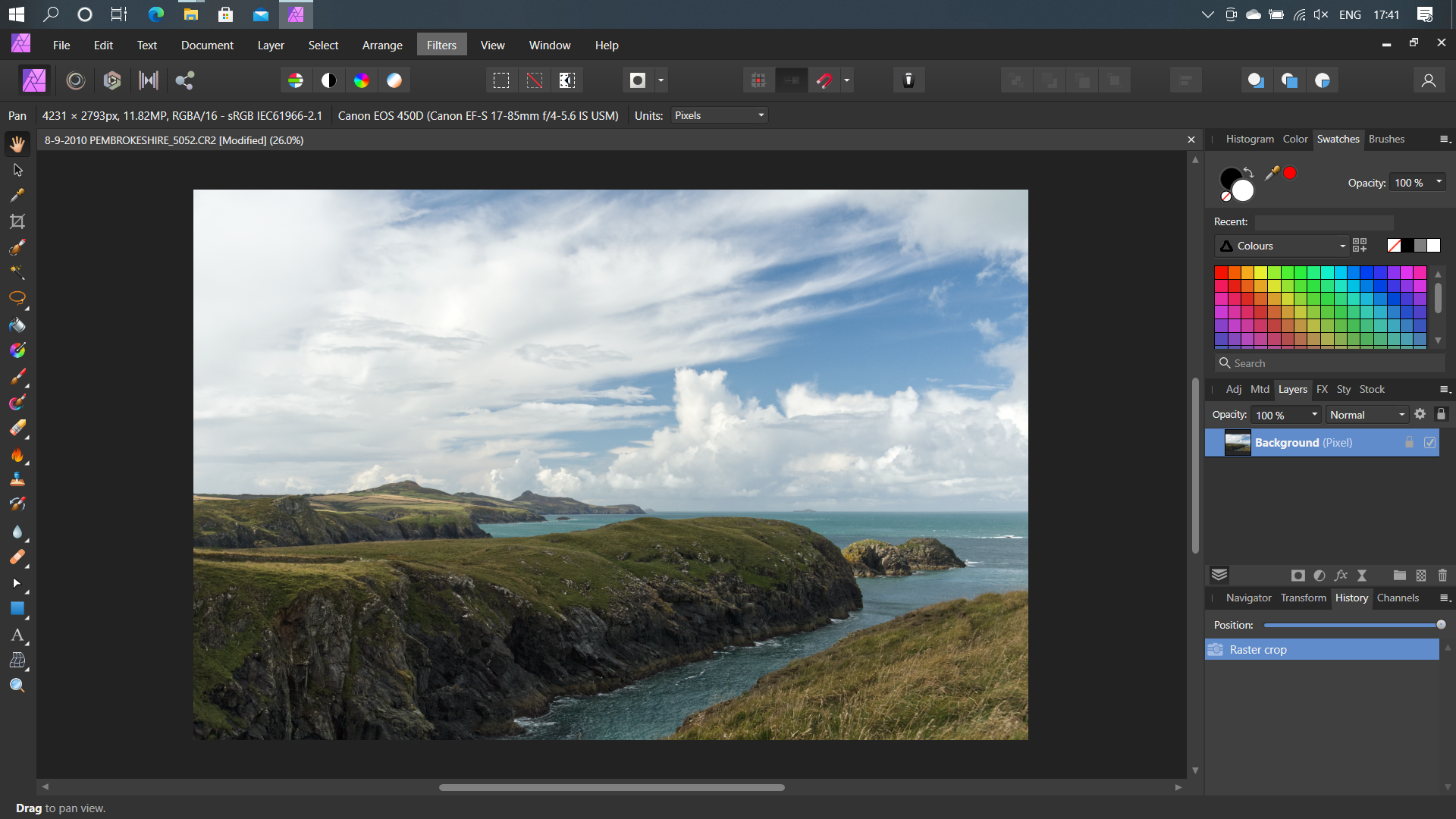Open the Filters menu

pyautogui.click(x=441, y=45)
